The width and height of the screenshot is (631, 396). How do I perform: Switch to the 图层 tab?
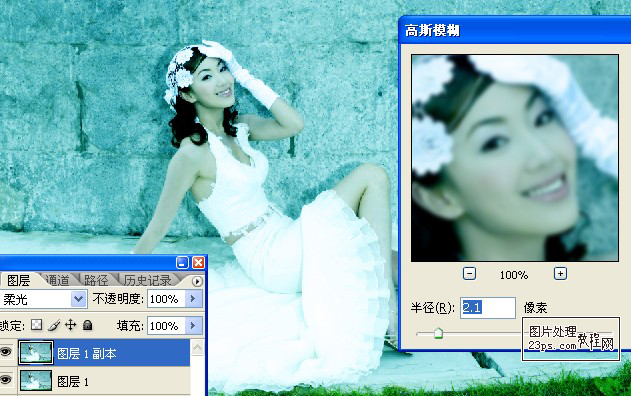[x=19, y=280]
